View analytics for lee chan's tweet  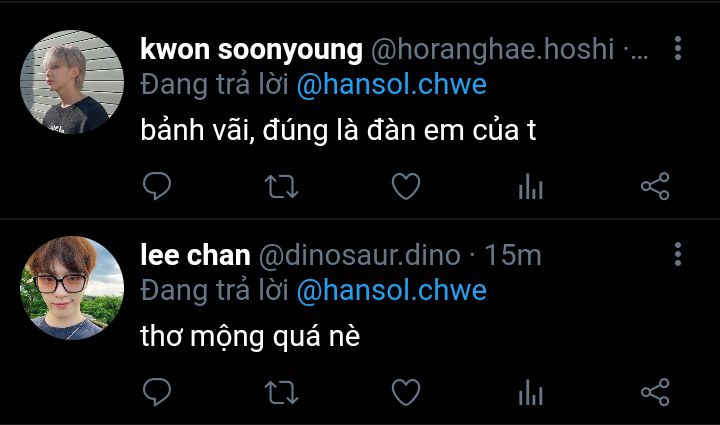pyautogui.click(x=531, y=392)
